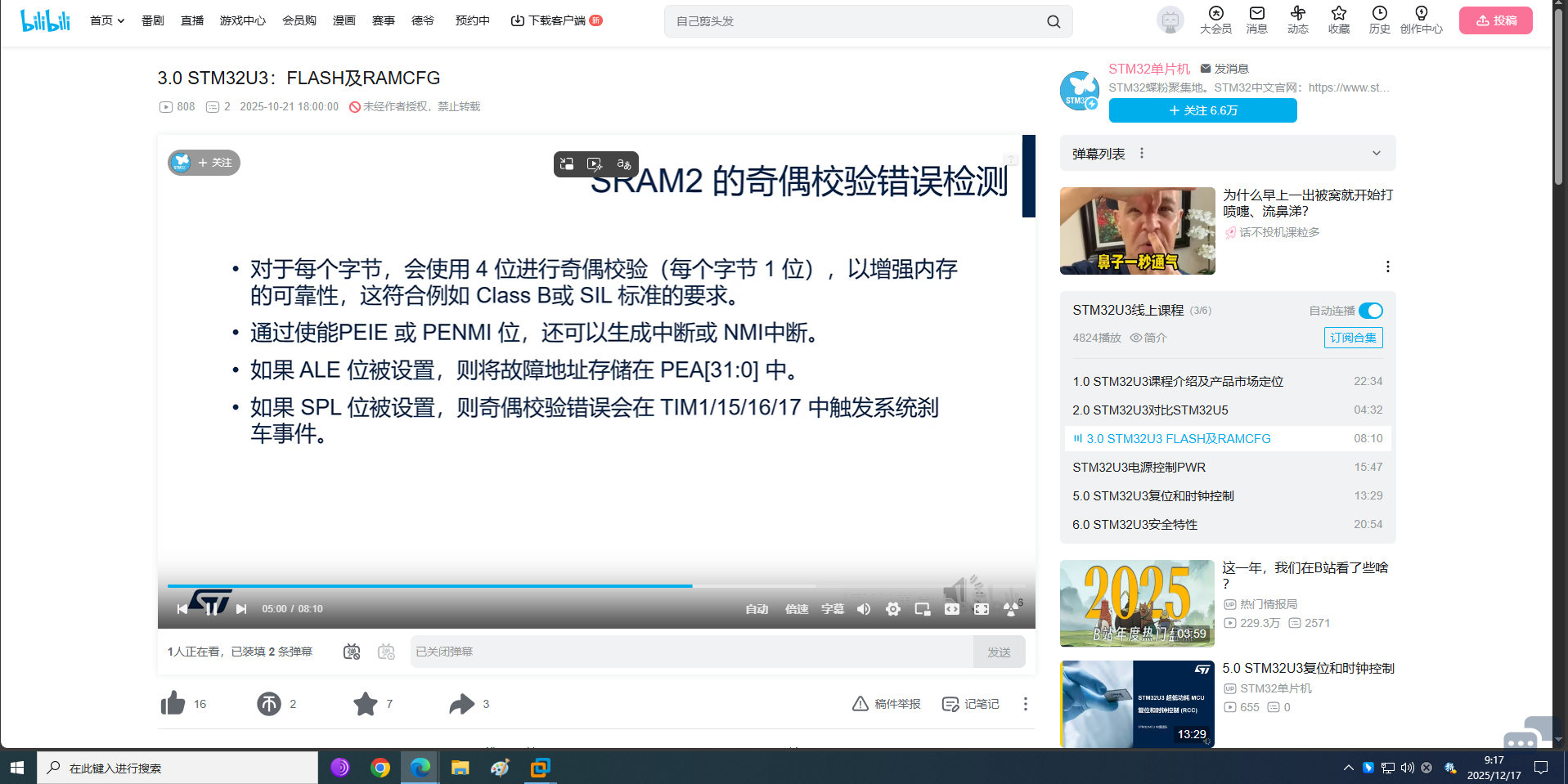Screen dimensions: 1568x784
Task: Open more options on ad video card
Action: coord(1387,267)
